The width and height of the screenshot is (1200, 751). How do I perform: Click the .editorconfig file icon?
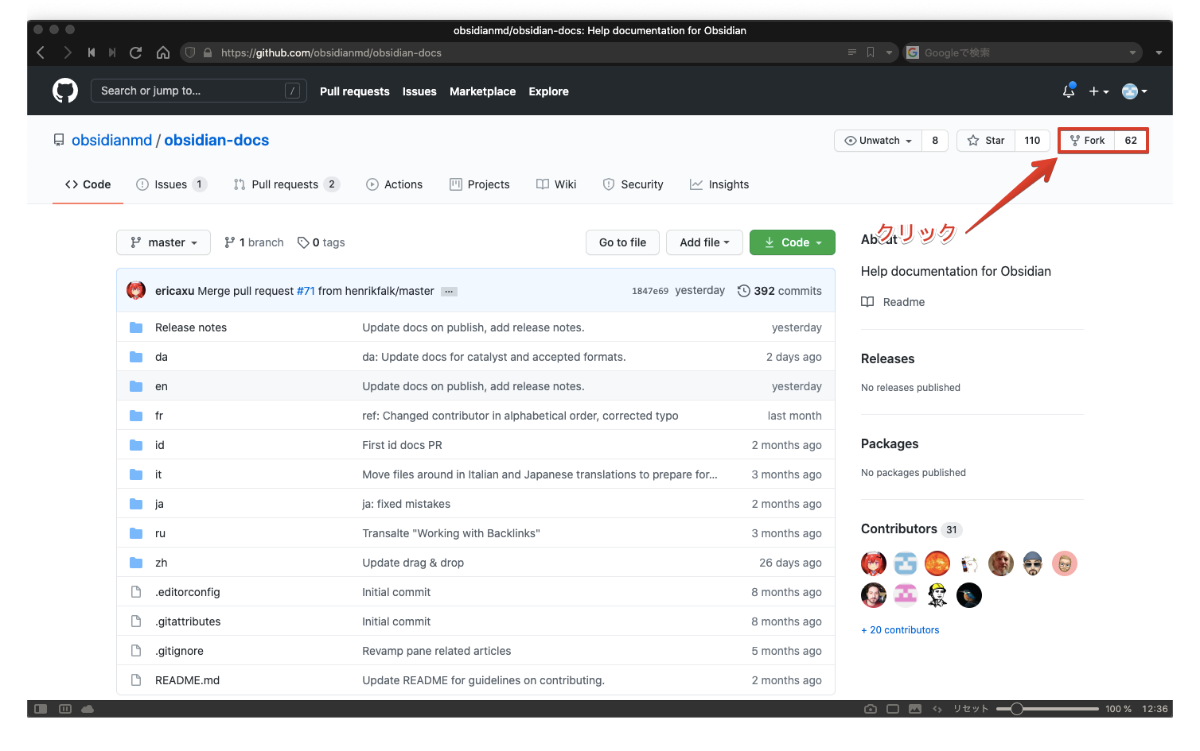[136, 592]
